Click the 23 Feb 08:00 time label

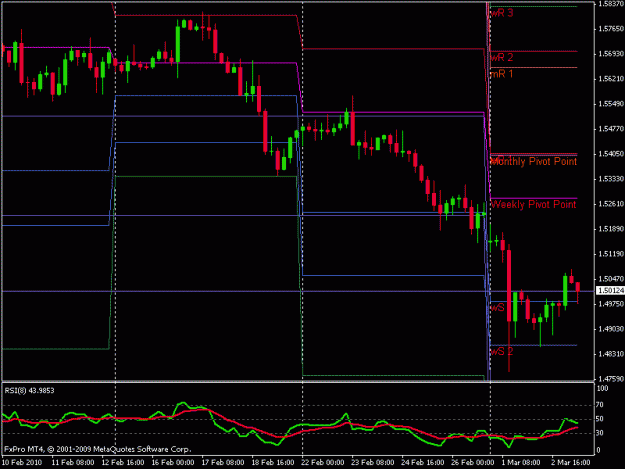[x=373, y=463]
